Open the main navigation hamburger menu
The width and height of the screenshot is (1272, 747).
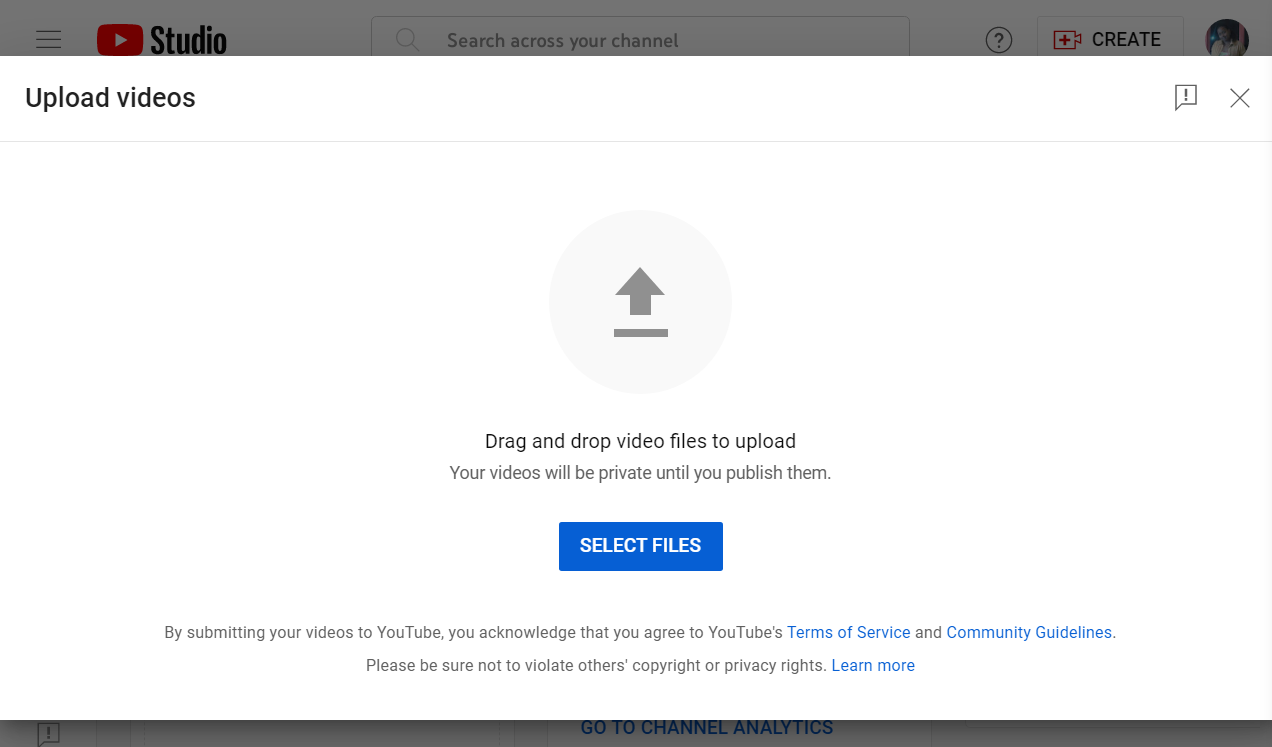(48, 40)
